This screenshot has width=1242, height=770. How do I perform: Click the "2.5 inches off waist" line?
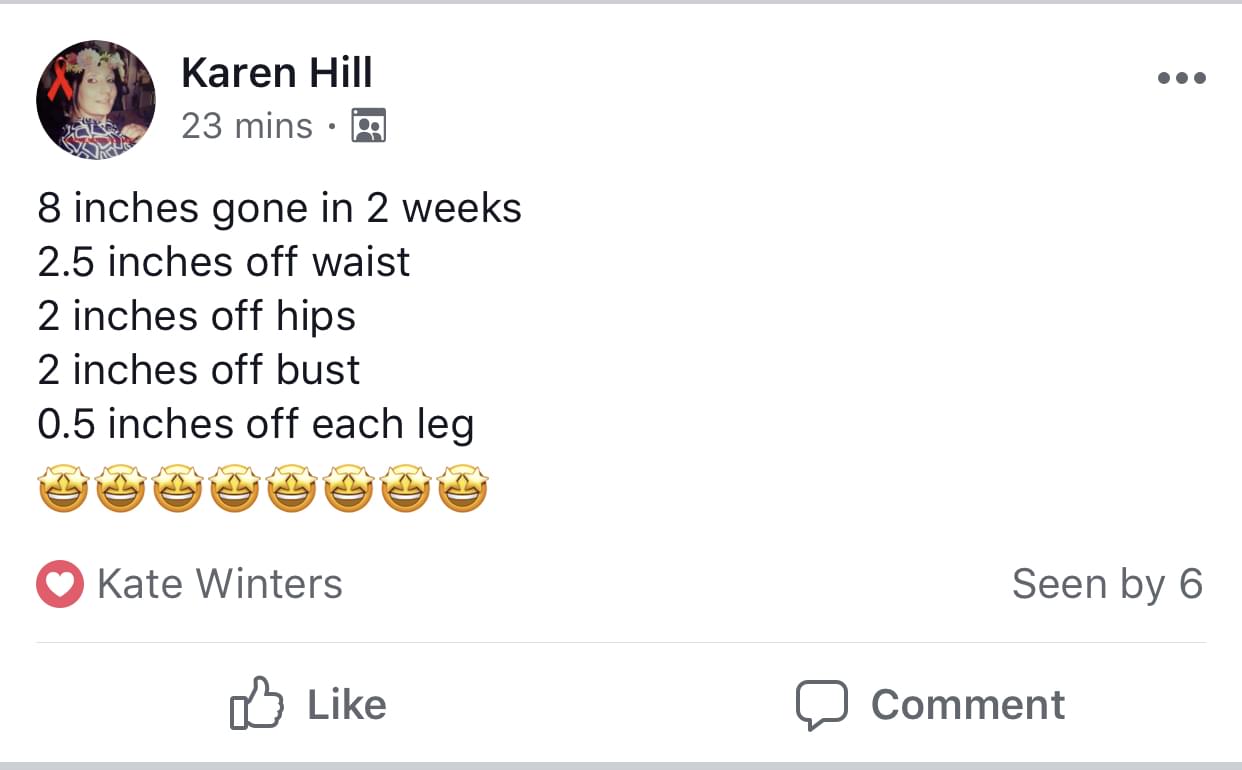click(x=224, y=262)
